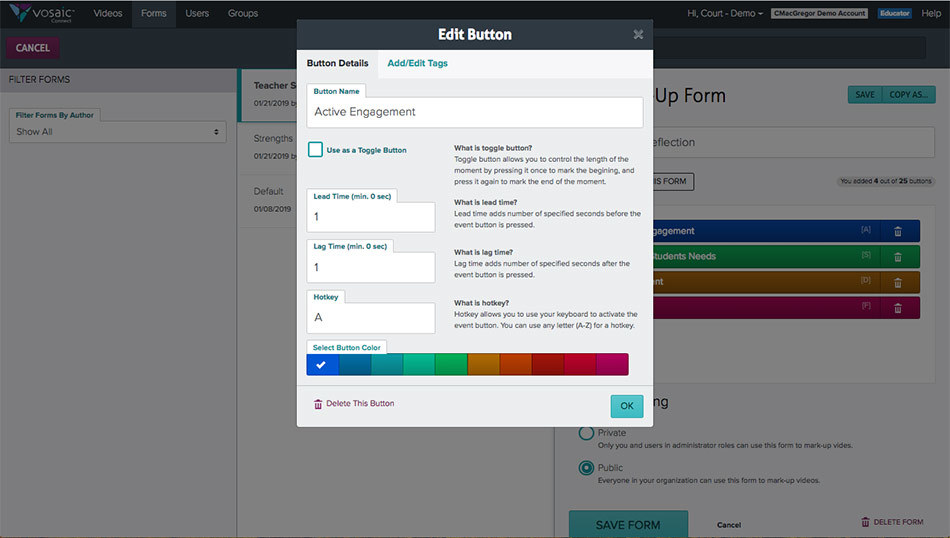This screenshot has height=538, width=950.
Task: Open the Users menu item
Action: [197, 13]
